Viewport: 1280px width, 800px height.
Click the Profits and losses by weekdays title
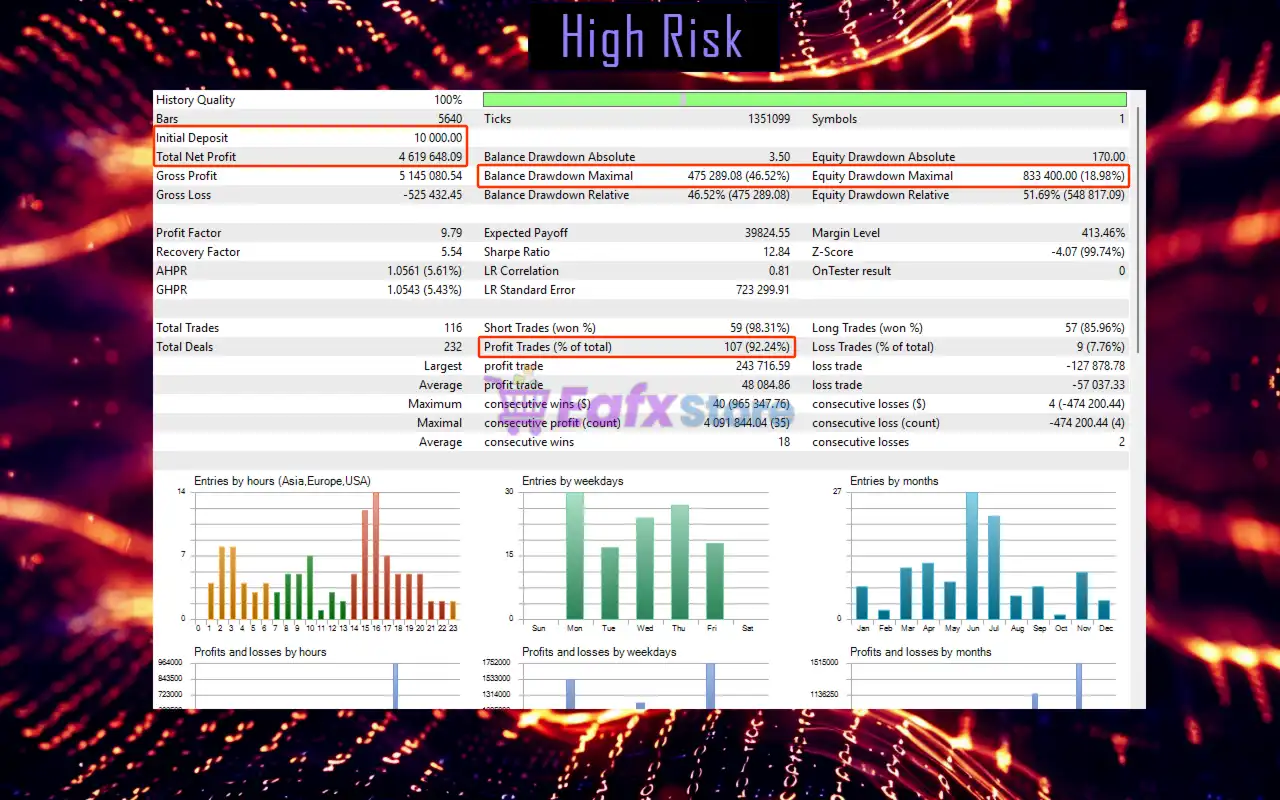tap(599, 652)
